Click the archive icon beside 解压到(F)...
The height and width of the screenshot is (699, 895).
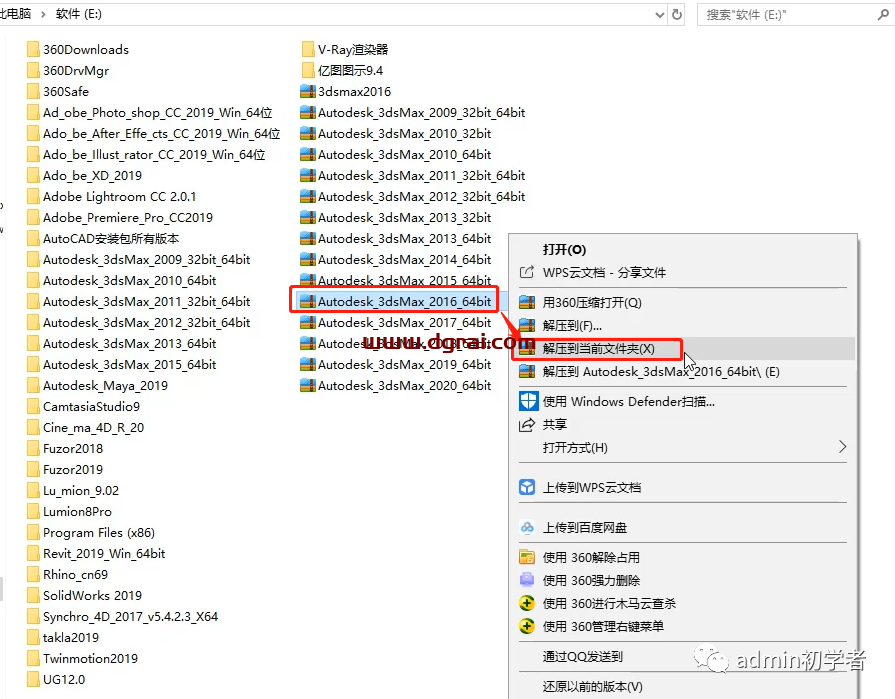[527, 326]
